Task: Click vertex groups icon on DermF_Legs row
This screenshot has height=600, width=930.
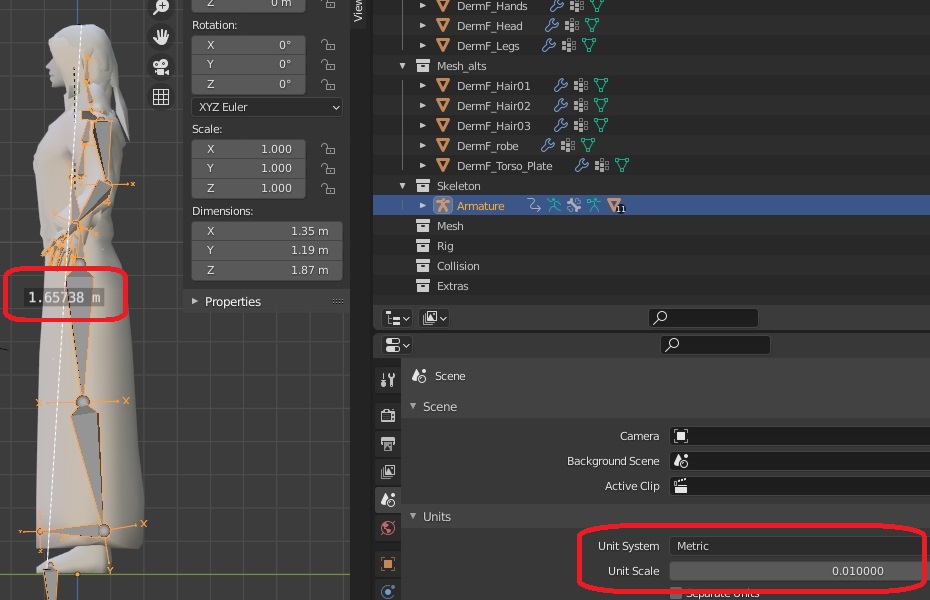Action: pyautogui.click(x=568, y=46)
